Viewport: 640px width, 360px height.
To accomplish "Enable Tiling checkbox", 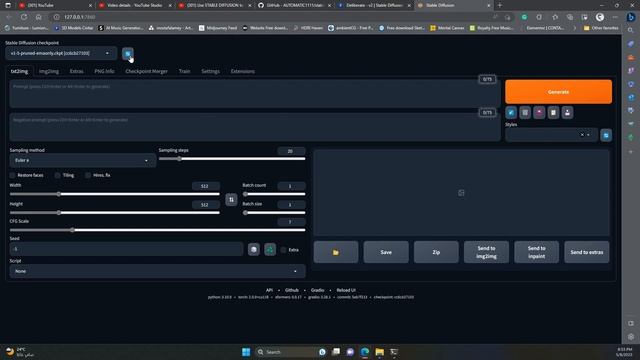I will pyautogui.click(x=58, y=175).
